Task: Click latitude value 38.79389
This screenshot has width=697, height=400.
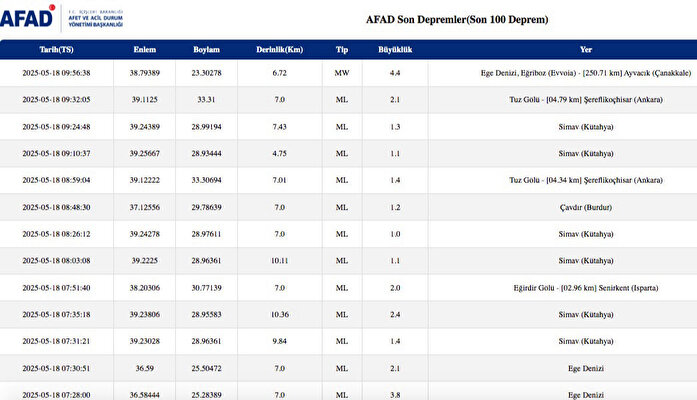Action: coord(144,73)
